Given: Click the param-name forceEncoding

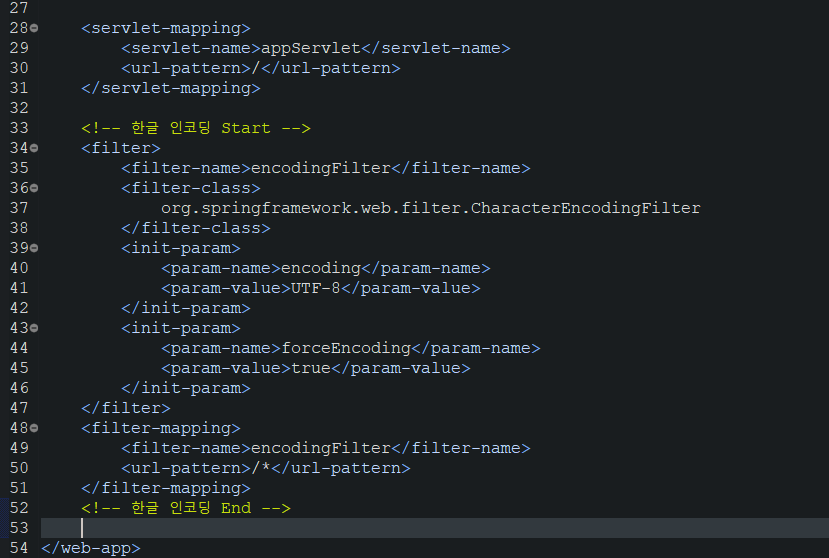Looking at the screenshot, I should [x=346, y=348].
